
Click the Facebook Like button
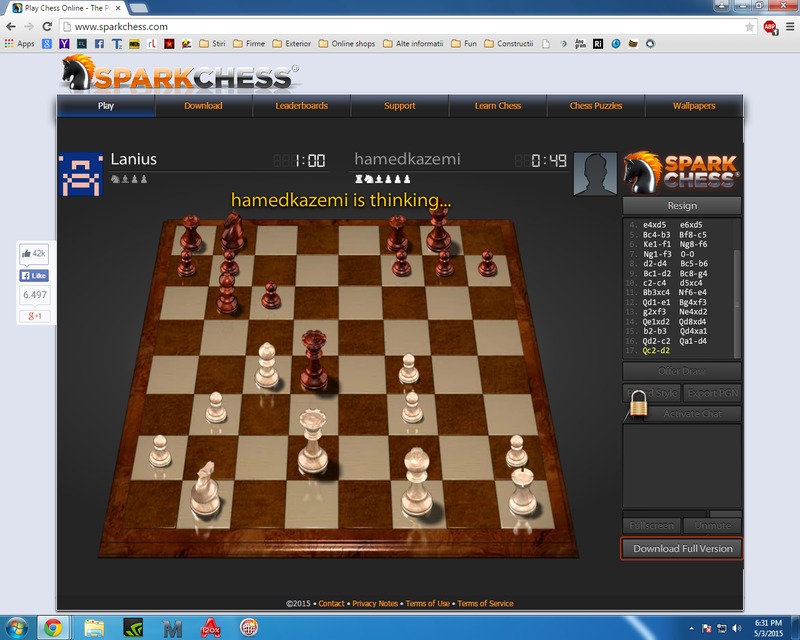coord(34,276)
